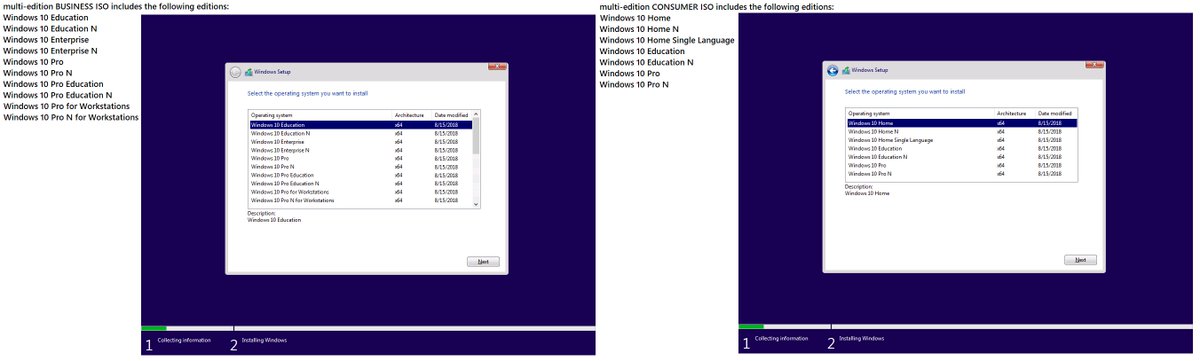Select Windows 10 Enterprise row
The height and width of the screenshot is (361, 1200).
pyautogui.click(x=360, y=142)
